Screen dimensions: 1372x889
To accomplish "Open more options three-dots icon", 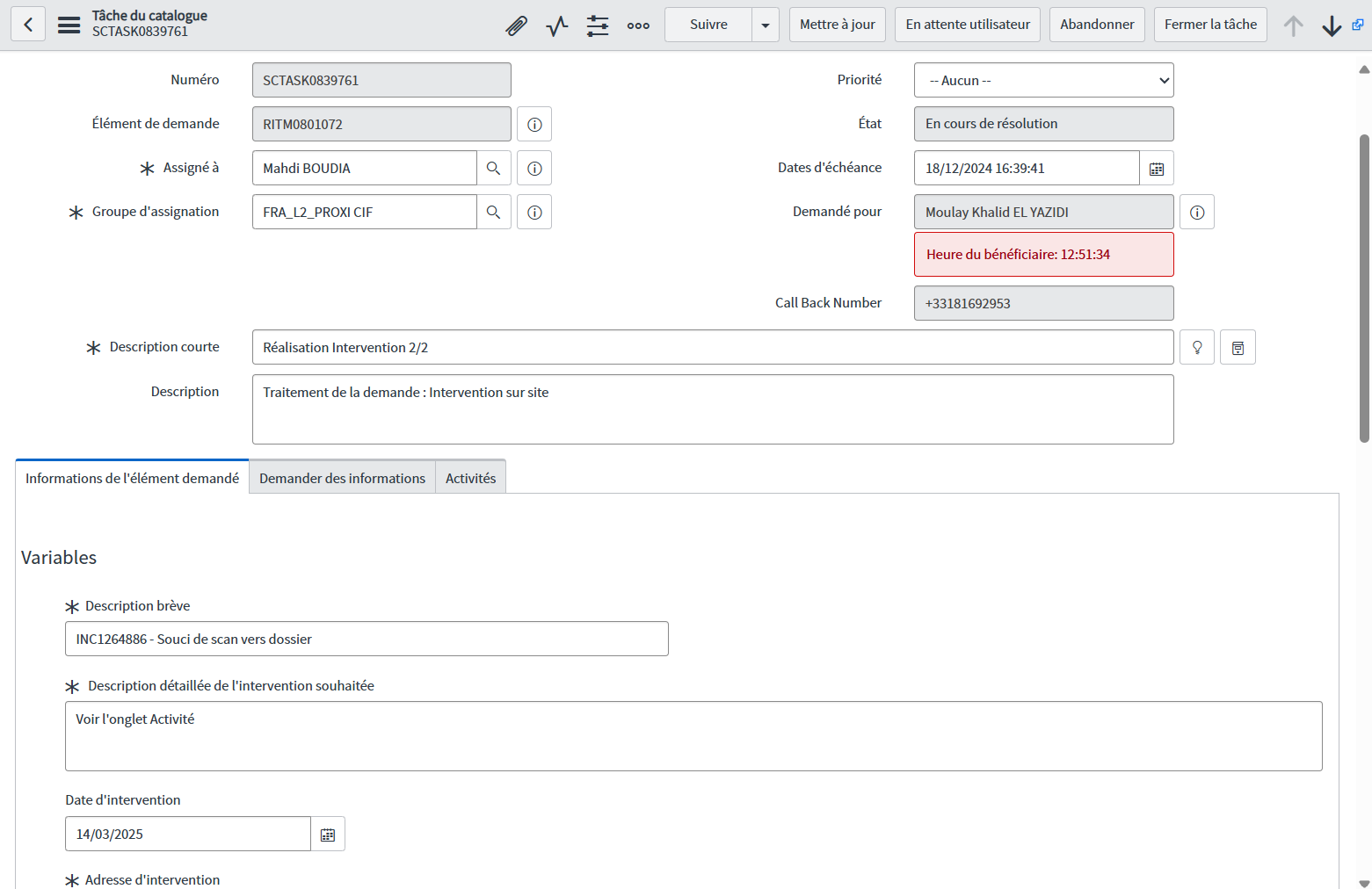I will pyautogui.click(x=638, y=25).
